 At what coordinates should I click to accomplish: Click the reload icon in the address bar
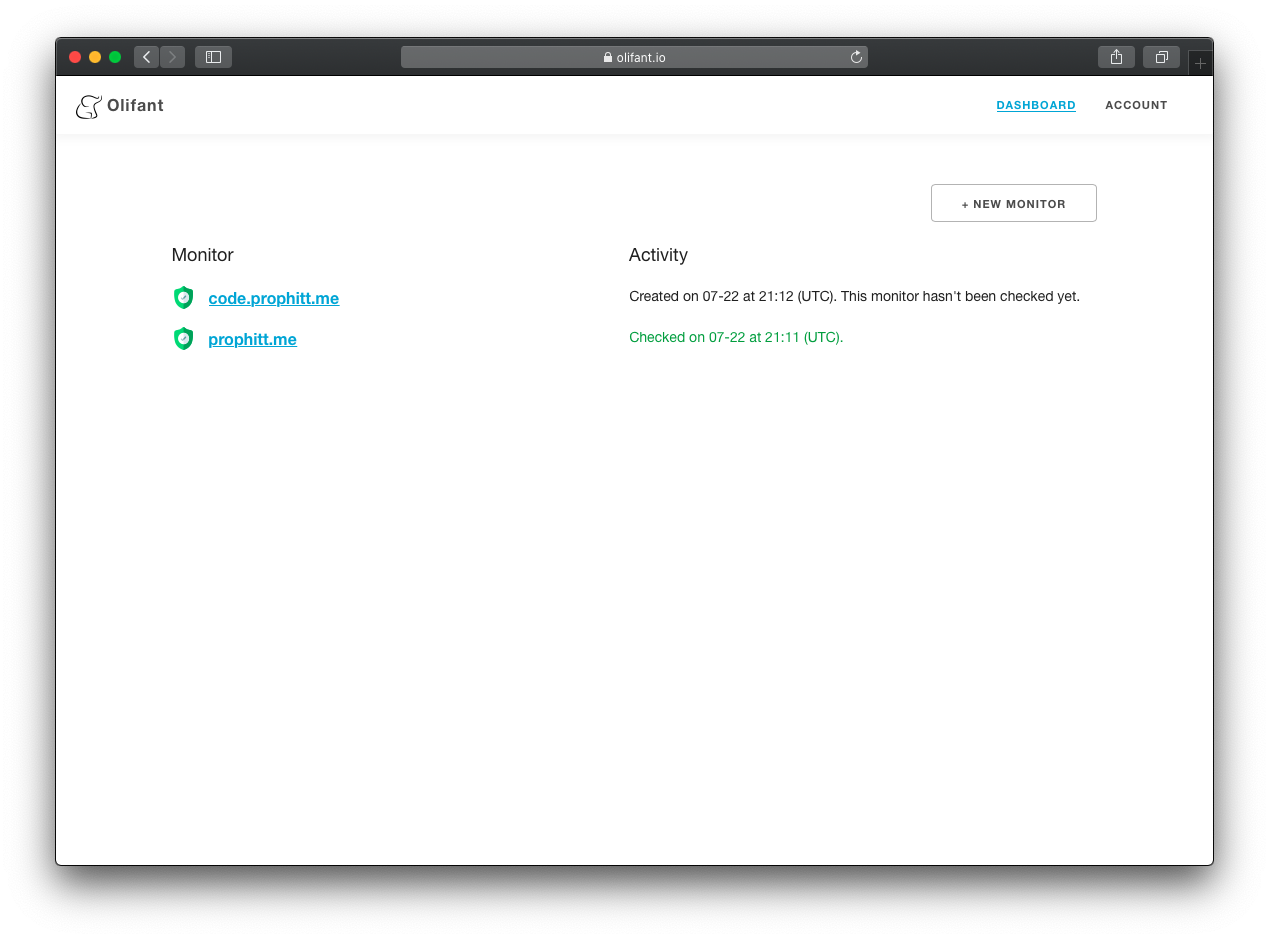(x=856, y=57)
